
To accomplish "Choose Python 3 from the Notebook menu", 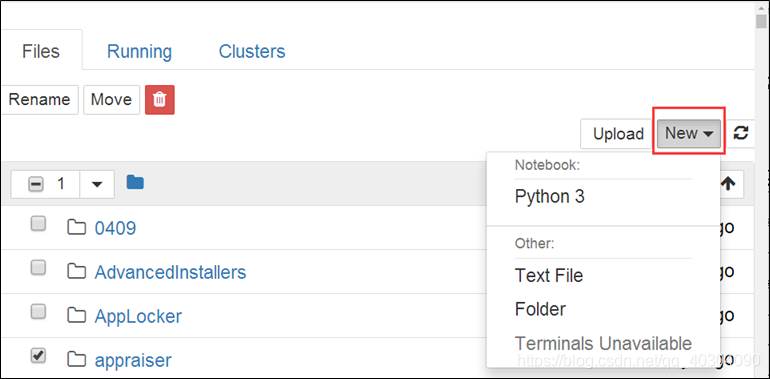I will pos(550,197).
